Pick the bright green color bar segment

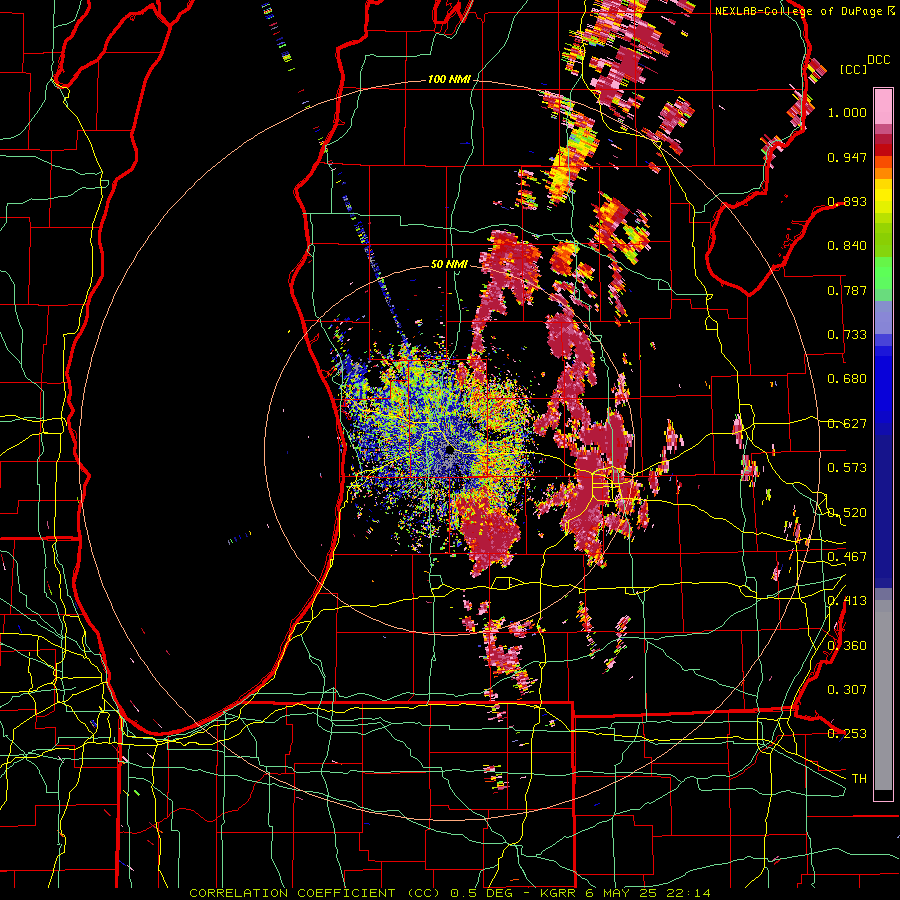[883, 273]
